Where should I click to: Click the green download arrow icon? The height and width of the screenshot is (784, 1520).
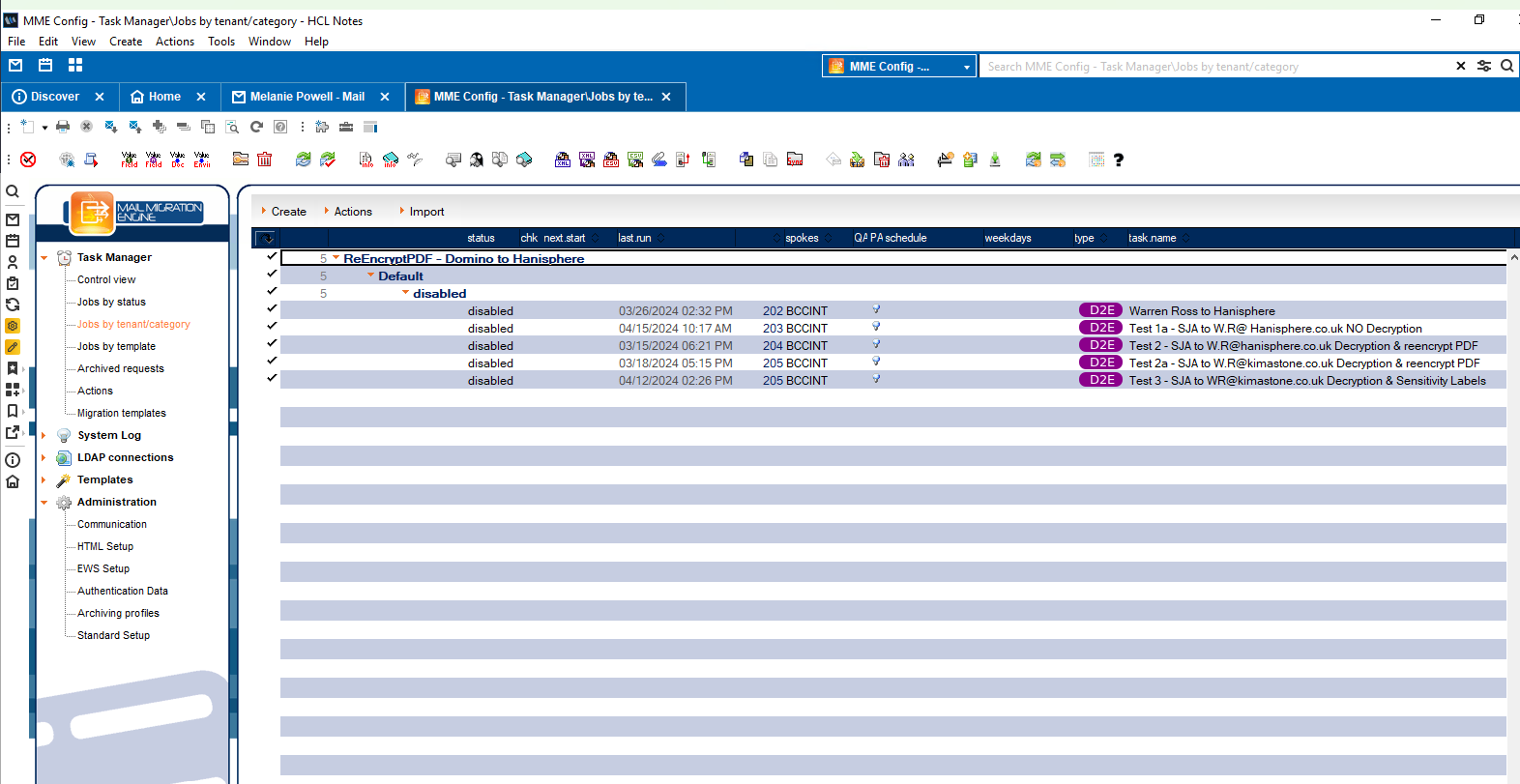[x=995, y=160]
